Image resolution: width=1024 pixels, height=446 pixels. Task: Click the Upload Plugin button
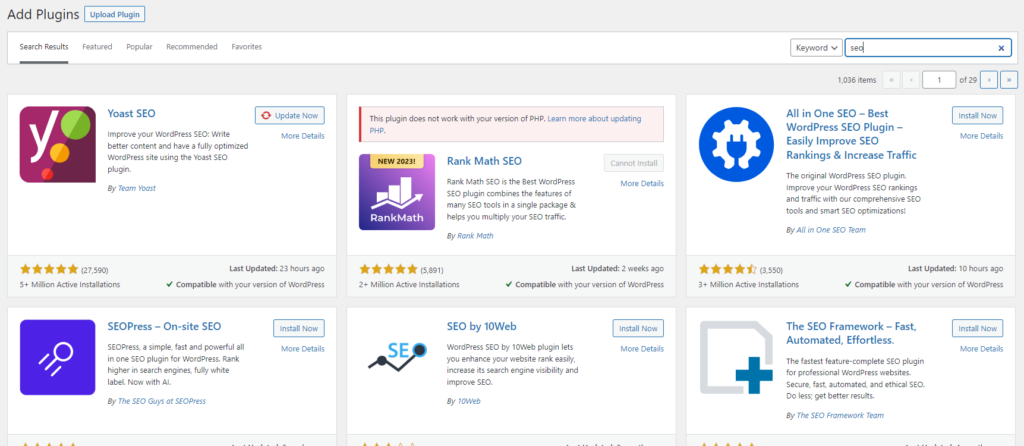click(115, 14)
